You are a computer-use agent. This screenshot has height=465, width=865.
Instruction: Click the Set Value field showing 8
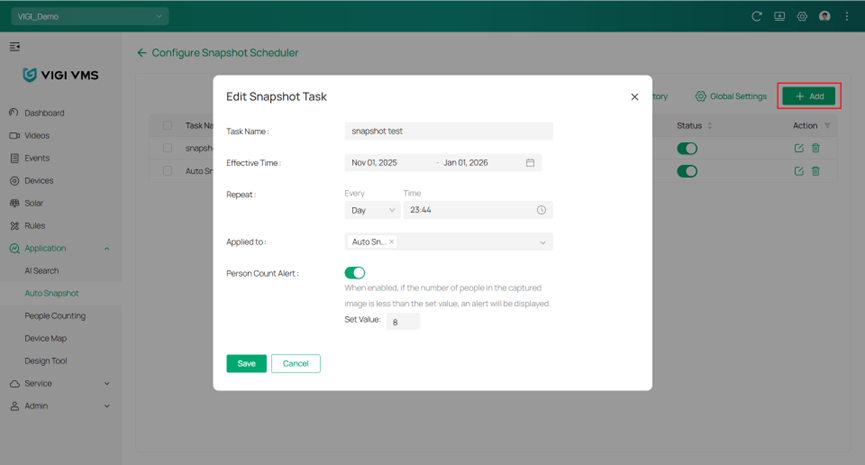point(403,322)
